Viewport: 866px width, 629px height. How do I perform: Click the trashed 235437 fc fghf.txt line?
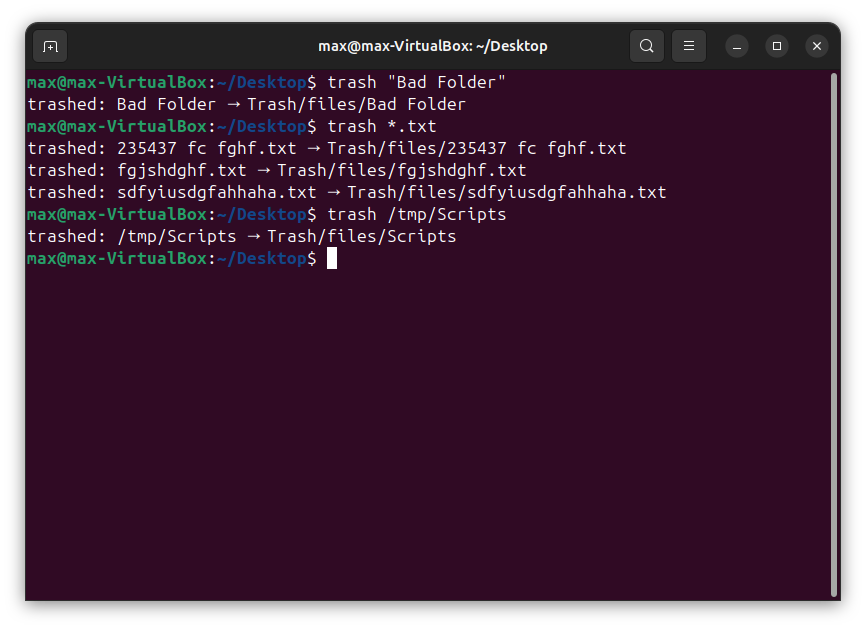pos(326,148)
